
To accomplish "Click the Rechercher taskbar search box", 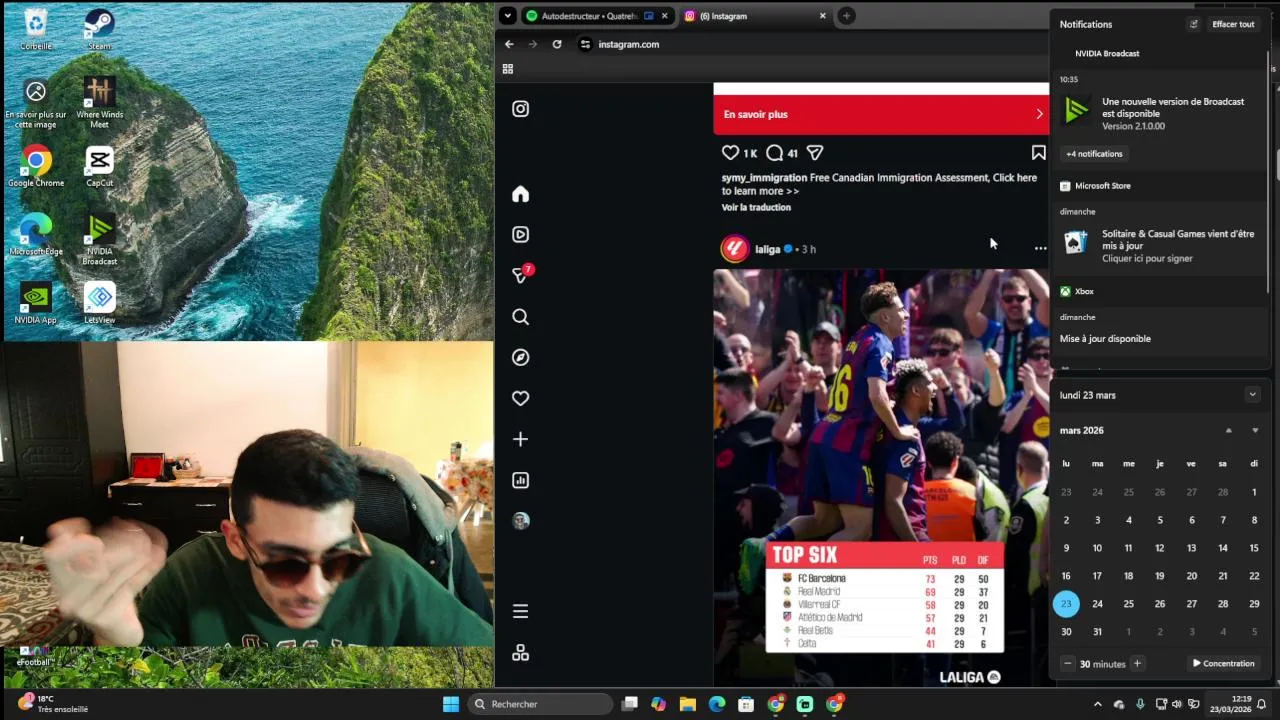I will coord(540,704).
